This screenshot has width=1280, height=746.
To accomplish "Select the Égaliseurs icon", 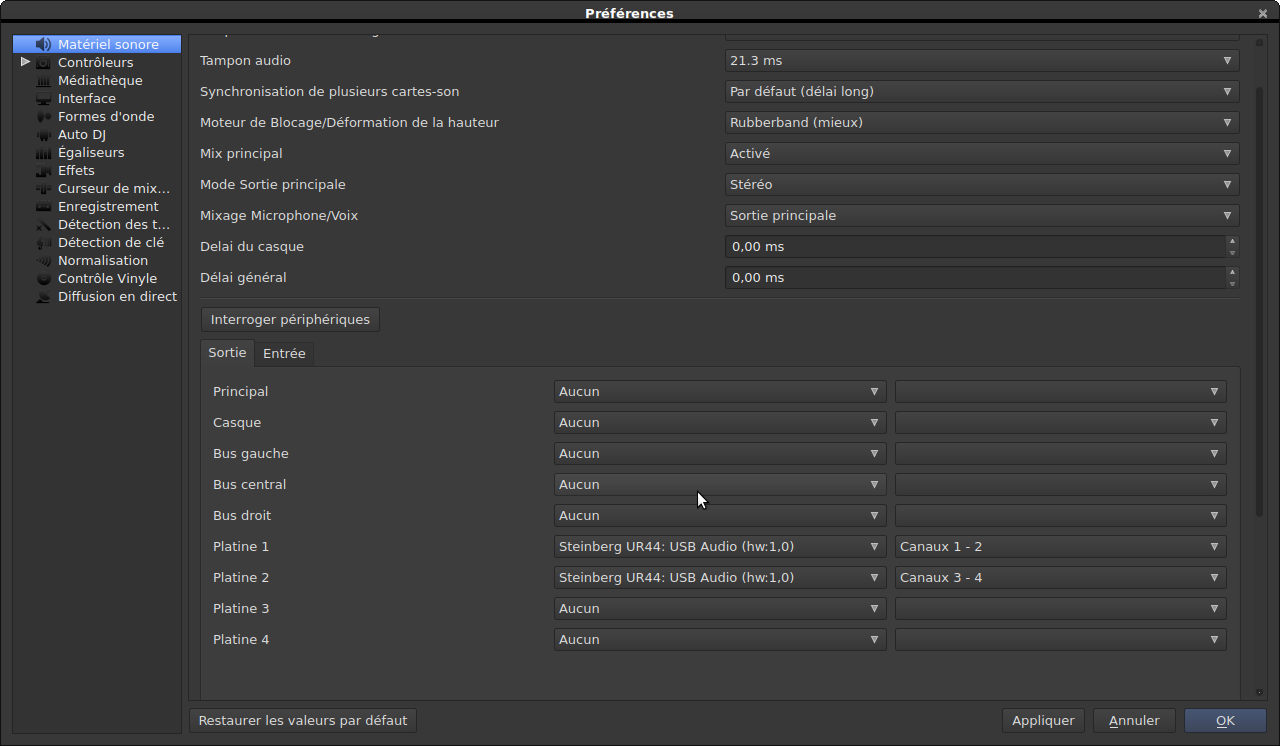I will 43,153.
